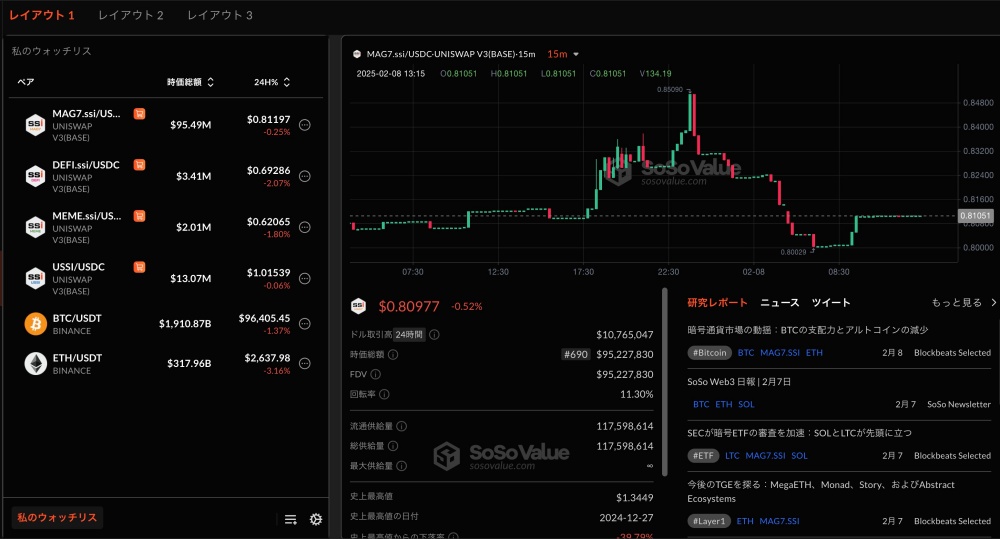Open the more options menu for ETH/USDT row
The height and width of the screenshot is (539, 1000).
click(x=305, y=364)
